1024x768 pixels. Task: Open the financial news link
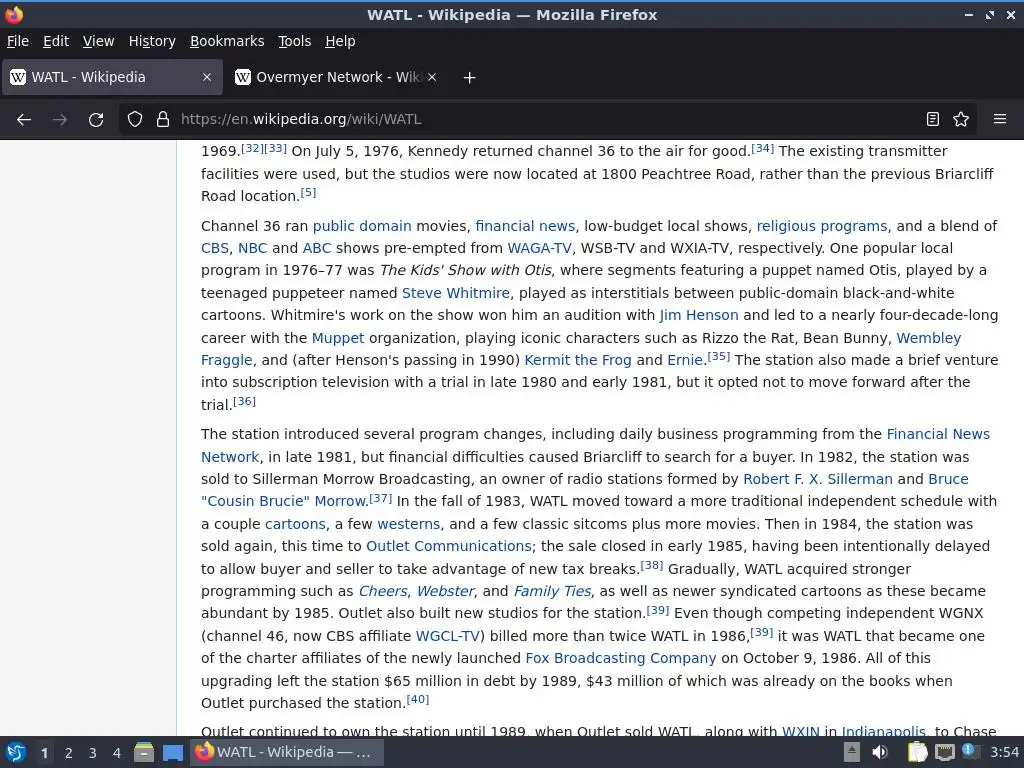pos(525,226)
